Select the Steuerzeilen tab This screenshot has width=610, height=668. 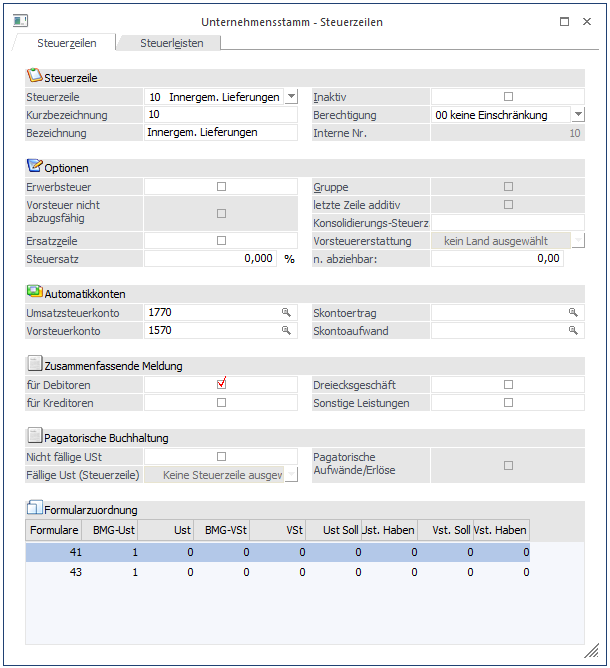(x=67, y=43)
